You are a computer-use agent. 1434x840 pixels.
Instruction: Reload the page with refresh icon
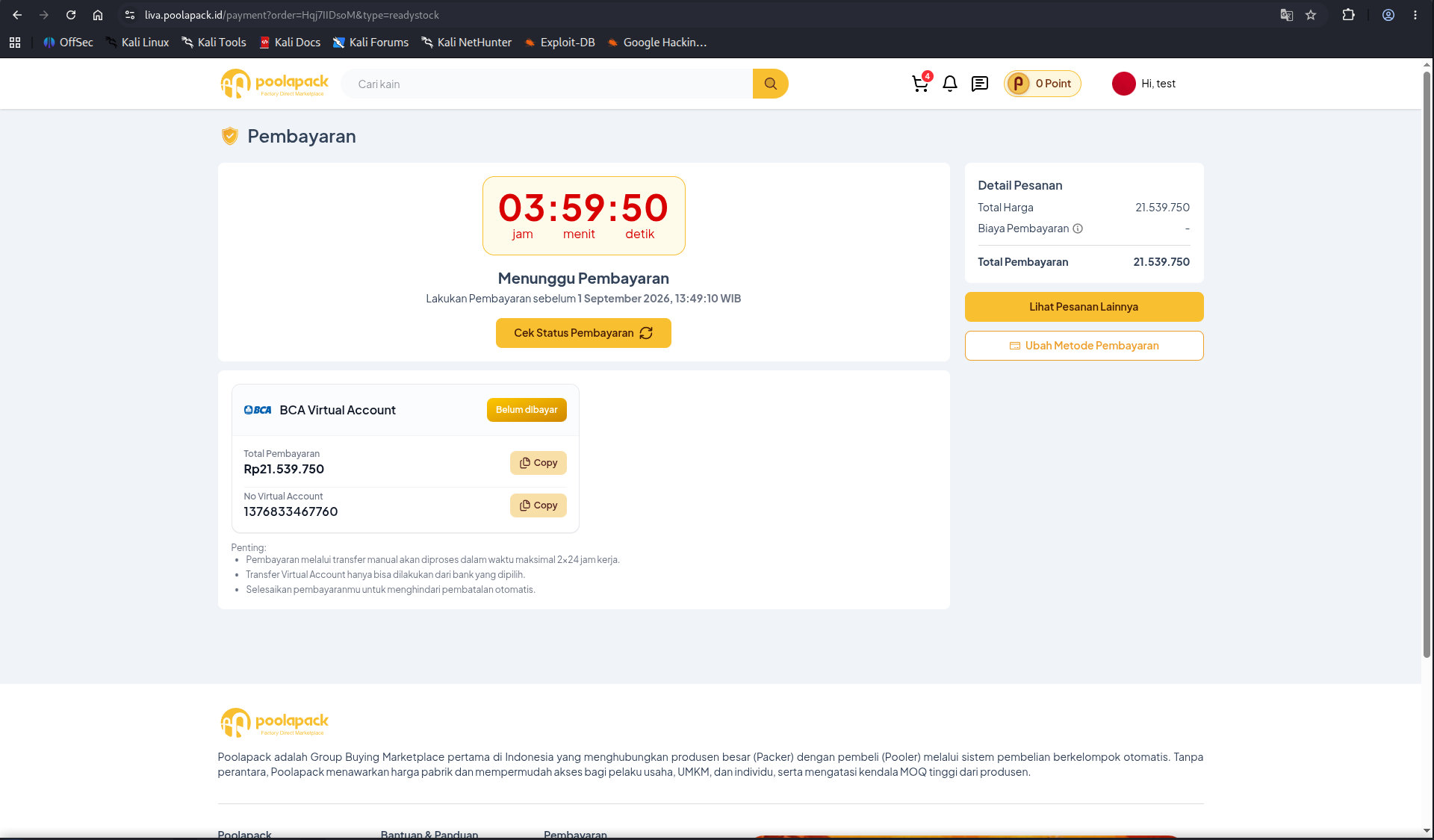click(71, 15)
